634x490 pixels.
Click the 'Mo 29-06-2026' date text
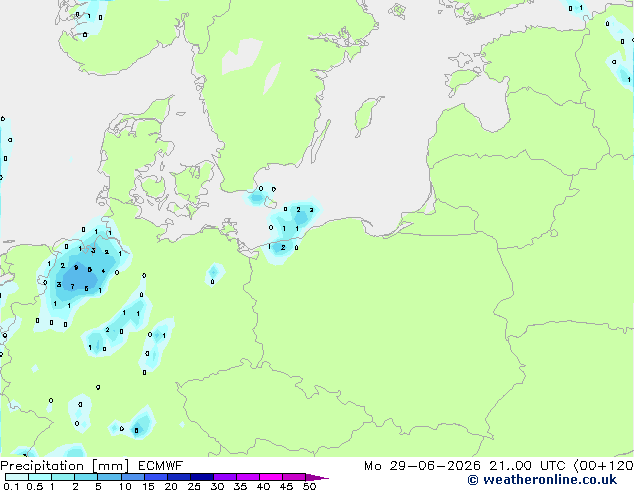422,466
